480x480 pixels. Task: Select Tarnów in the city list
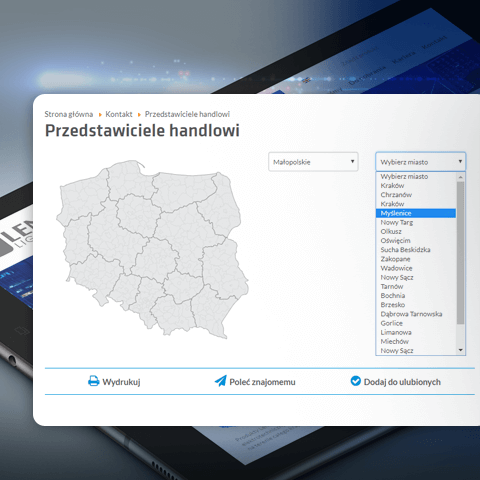(x=416, y=287)
